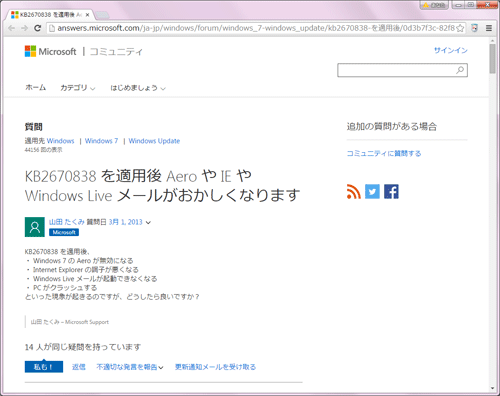The height and width of the screenshot is (396, 500).
Task: Click the 返信 reply link
Action: click(x=79, y=367)
